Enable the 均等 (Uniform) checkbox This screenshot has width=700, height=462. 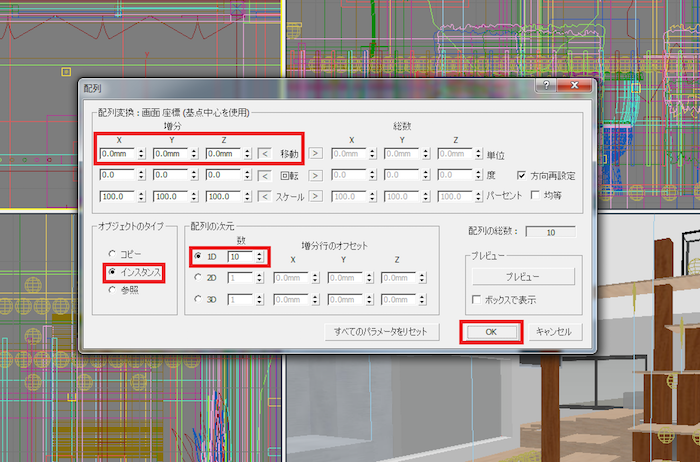pyautogui.click(x=535, y=196)
